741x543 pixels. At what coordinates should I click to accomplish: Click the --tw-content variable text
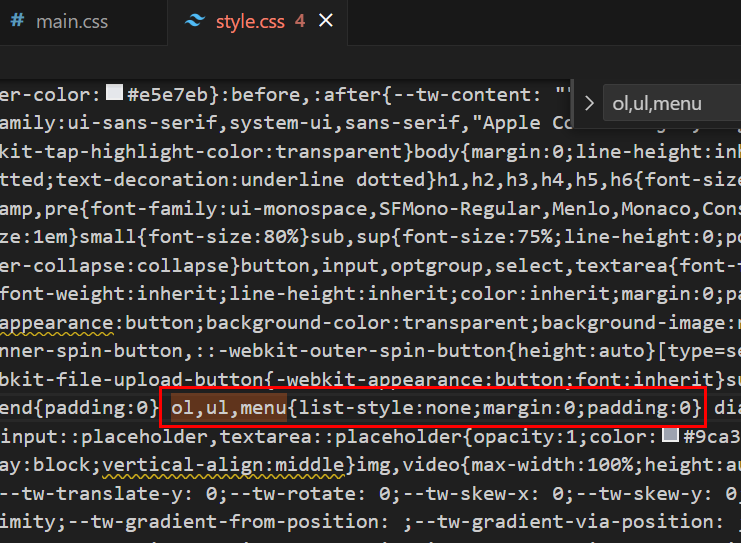click(482, 93)
